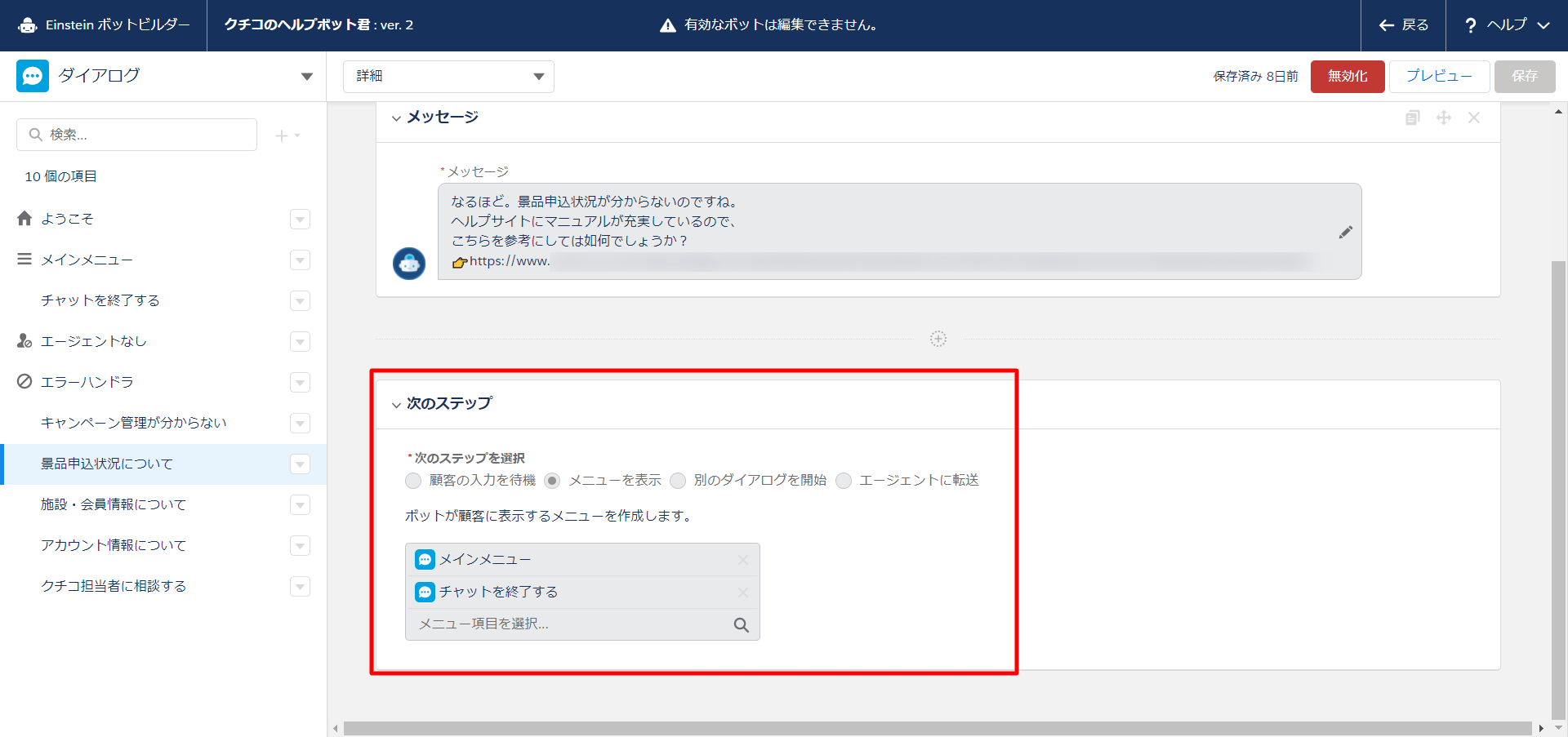The width and height of the screenshot is (1568, 737).
Task: Click the add step plus circle icon
Action: pyautogui.click(x=938, y=339)
